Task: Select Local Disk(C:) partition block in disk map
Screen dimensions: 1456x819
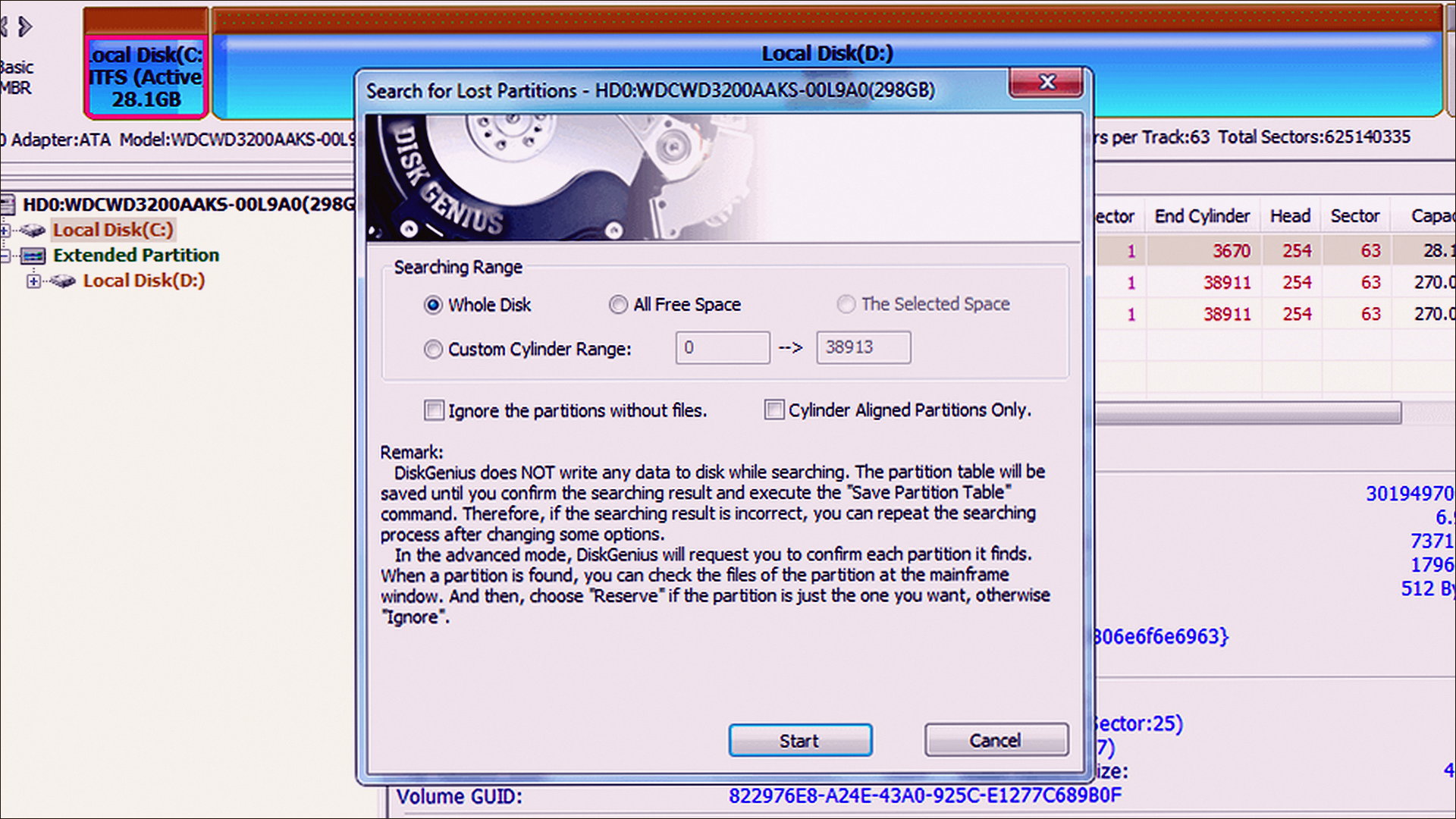Action: (146, 77)
